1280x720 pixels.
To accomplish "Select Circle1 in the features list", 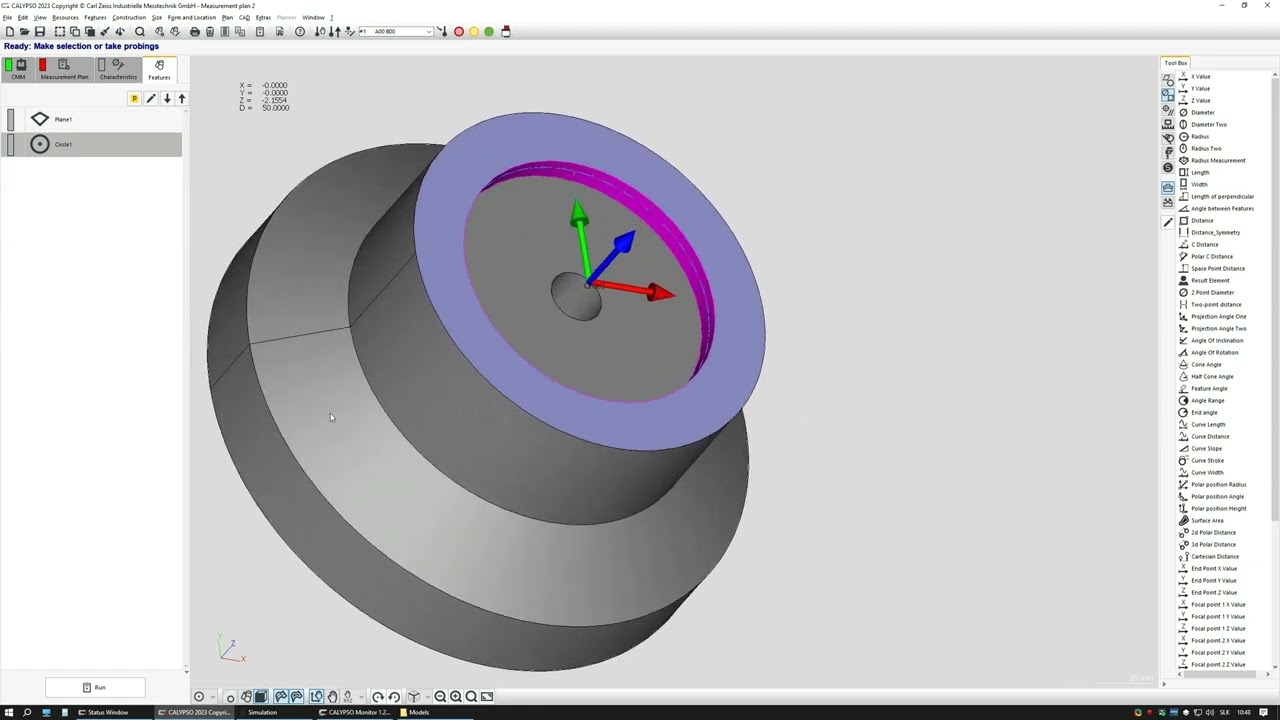I will [93, 144].
